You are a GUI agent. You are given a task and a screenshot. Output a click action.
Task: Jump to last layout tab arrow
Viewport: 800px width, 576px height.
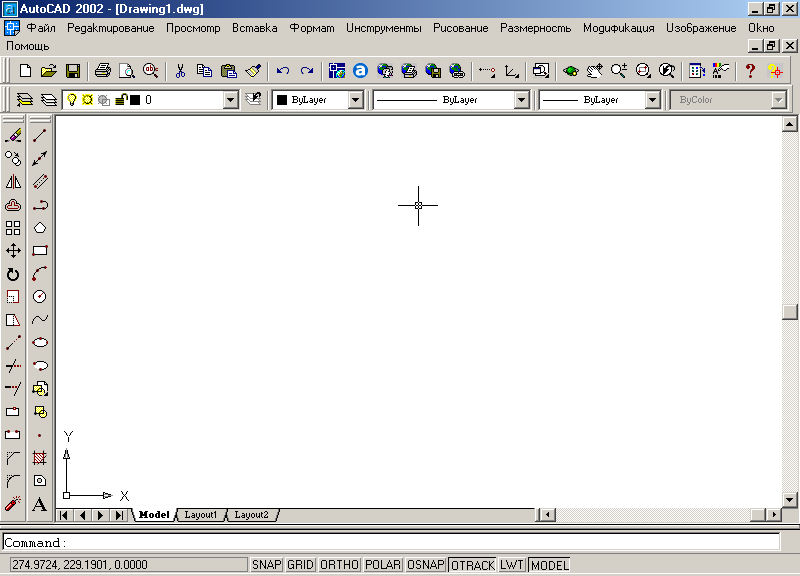[x=119, y=515]
